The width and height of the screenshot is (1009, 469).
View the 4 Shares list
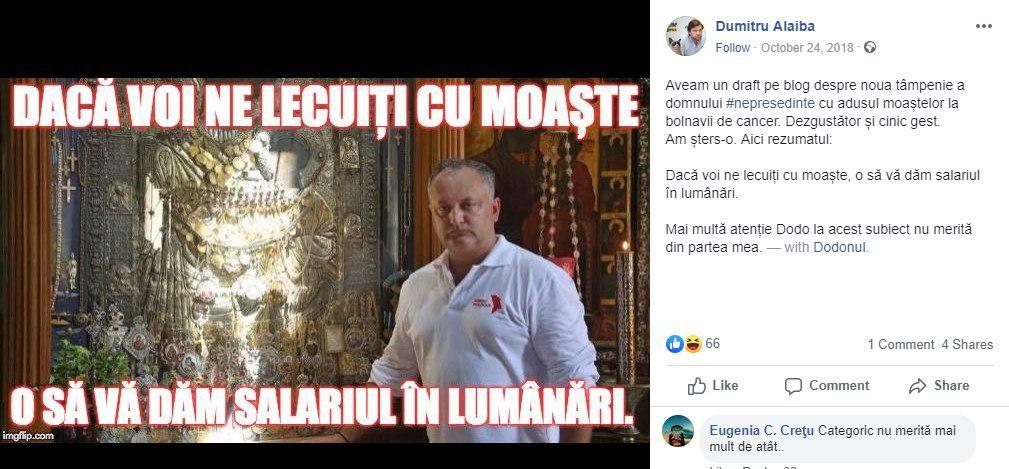(967, 345)
